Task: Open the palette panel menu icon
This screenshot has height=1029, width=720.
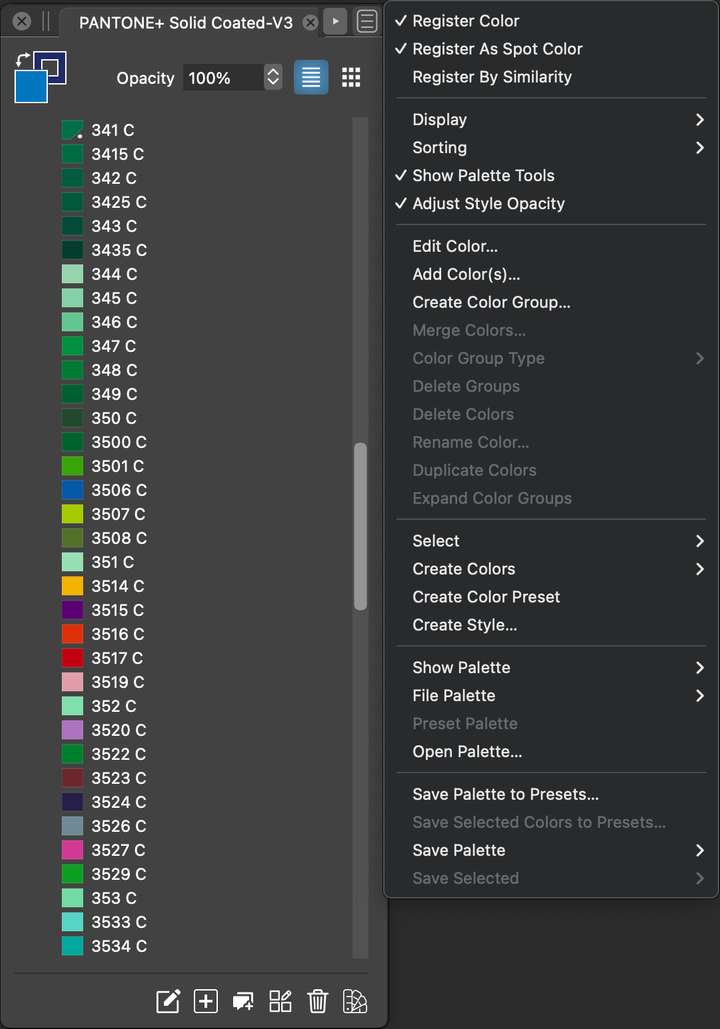Action: tap(367, 21)
